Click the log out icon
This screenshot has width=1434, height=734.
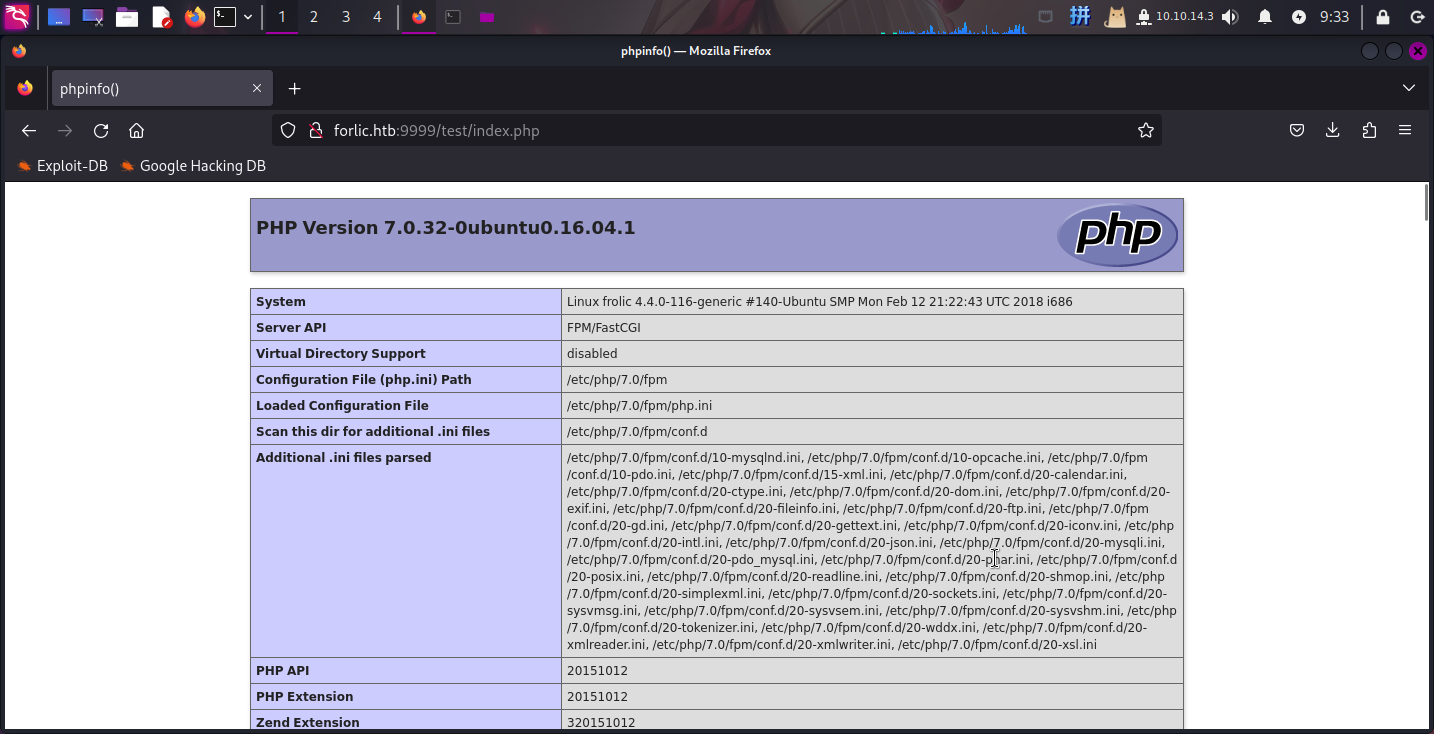[x=1417, y=17]
